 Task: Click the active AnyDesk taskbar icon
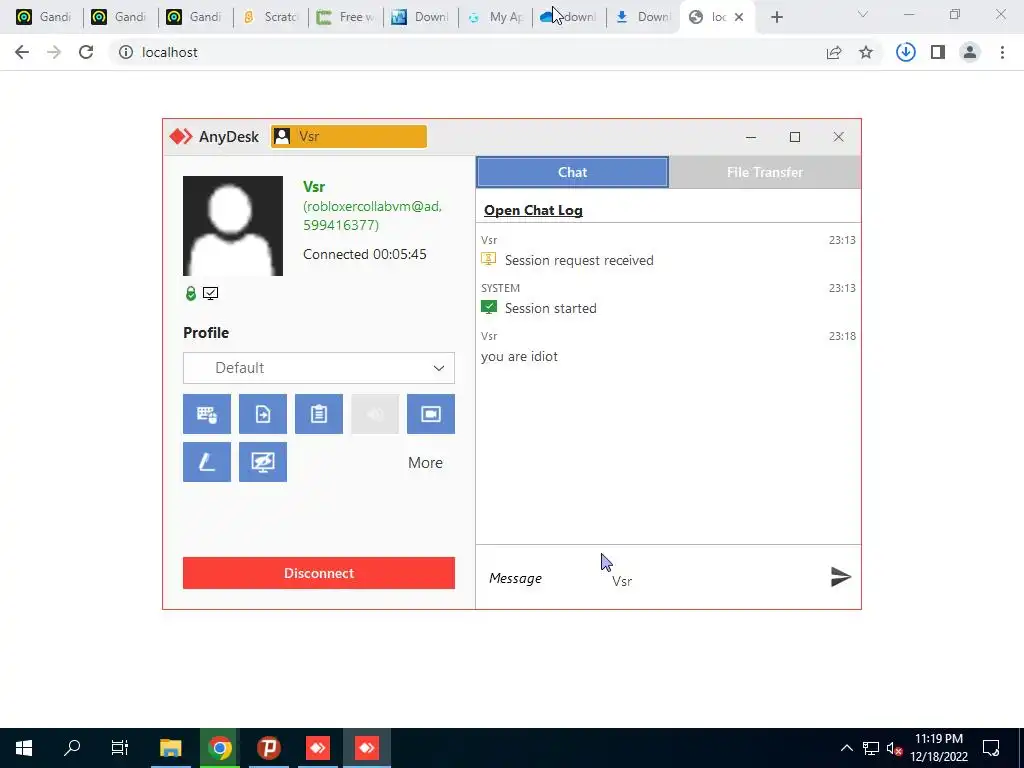[367, 748]
